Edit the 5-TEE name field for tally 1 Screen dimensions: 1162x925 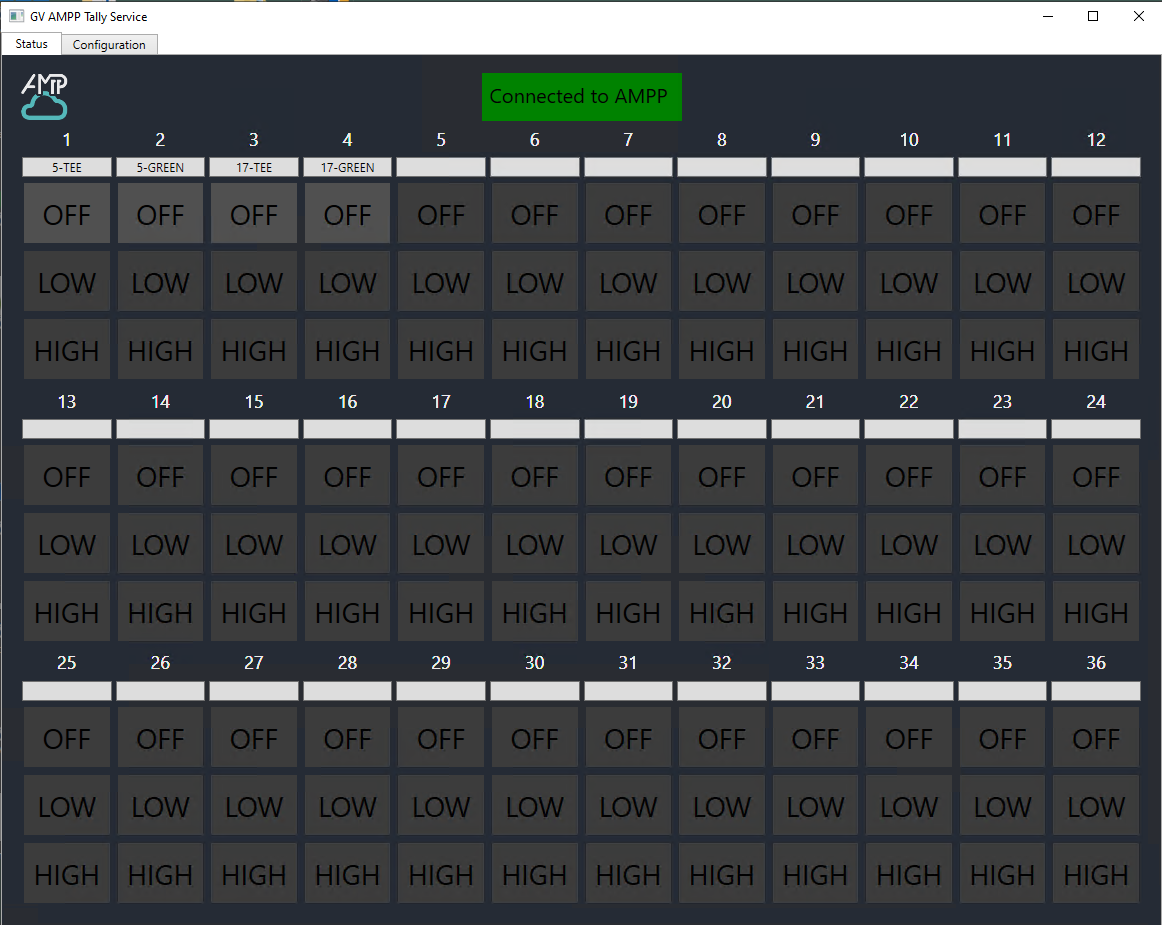click(67, 168)
